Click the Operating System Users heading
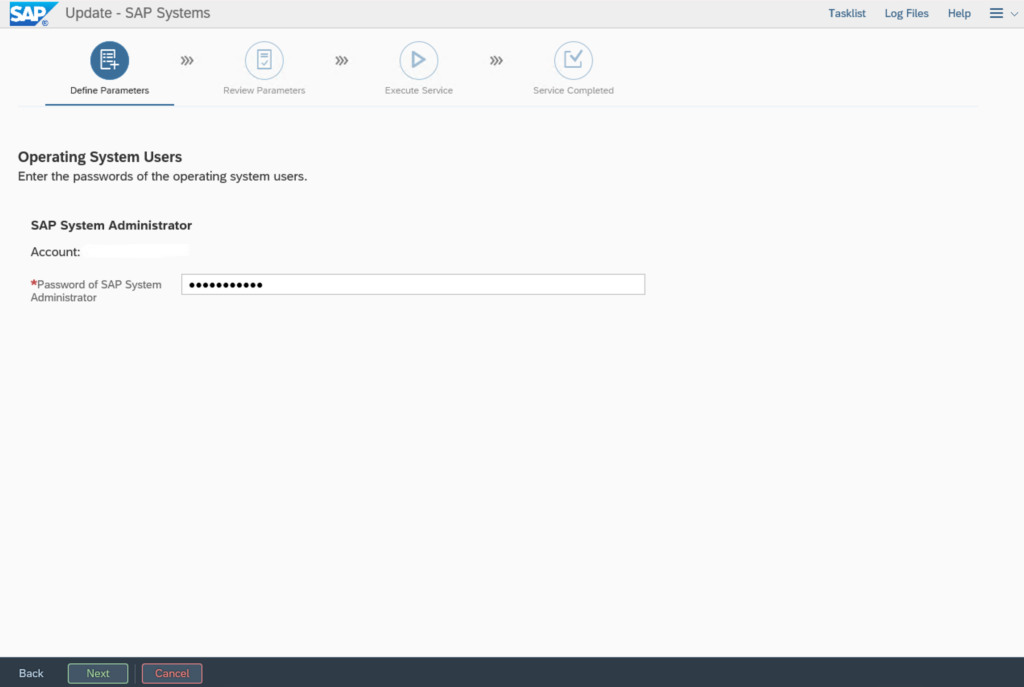This screenshot has height=687, width=1024. [100, 157]
